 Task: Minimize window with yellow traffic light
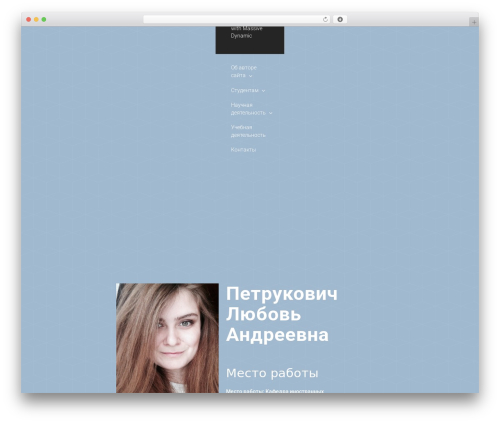[x=36, y=20]
